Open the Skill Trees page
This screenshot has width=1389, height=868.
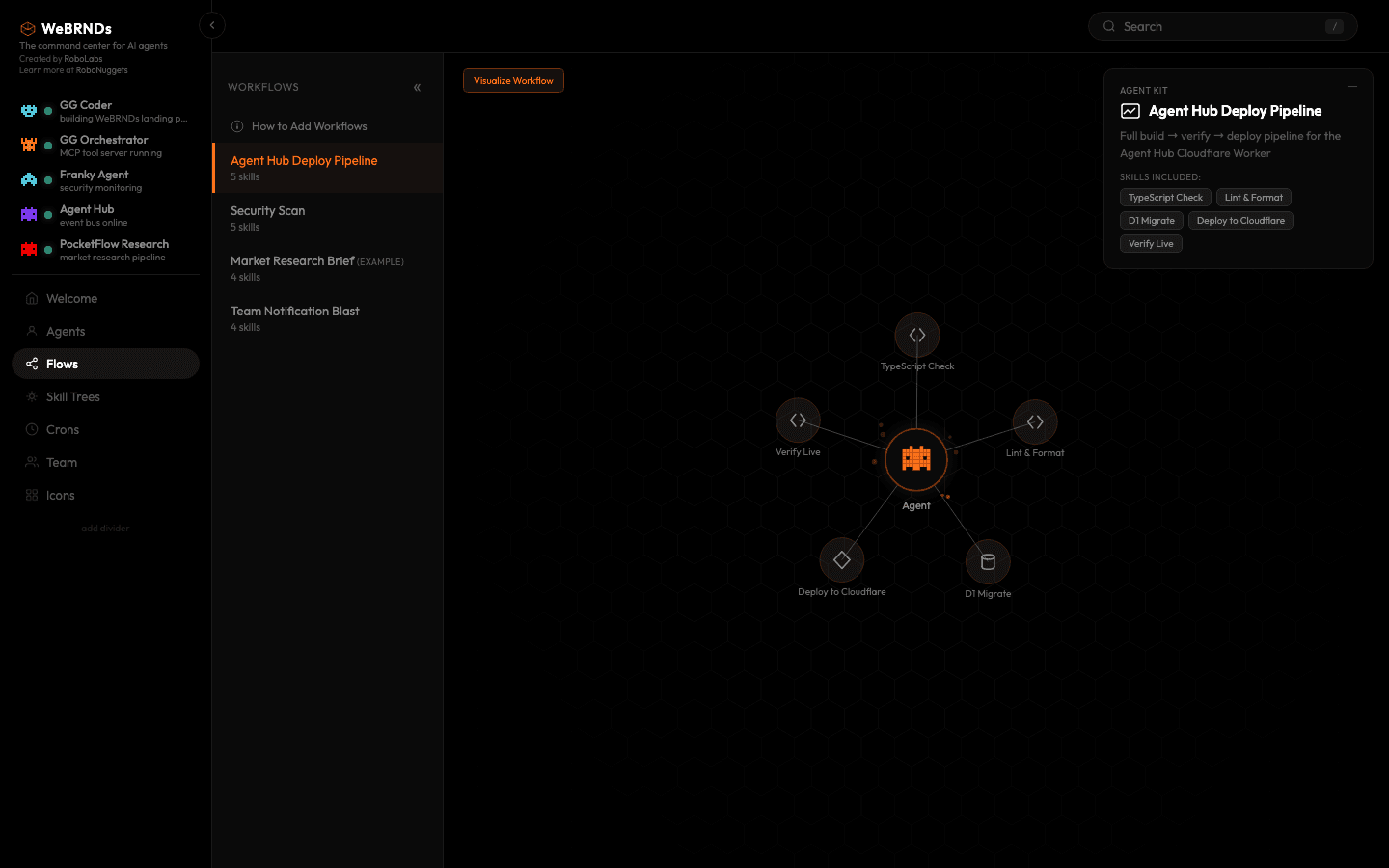pos(73,397)
